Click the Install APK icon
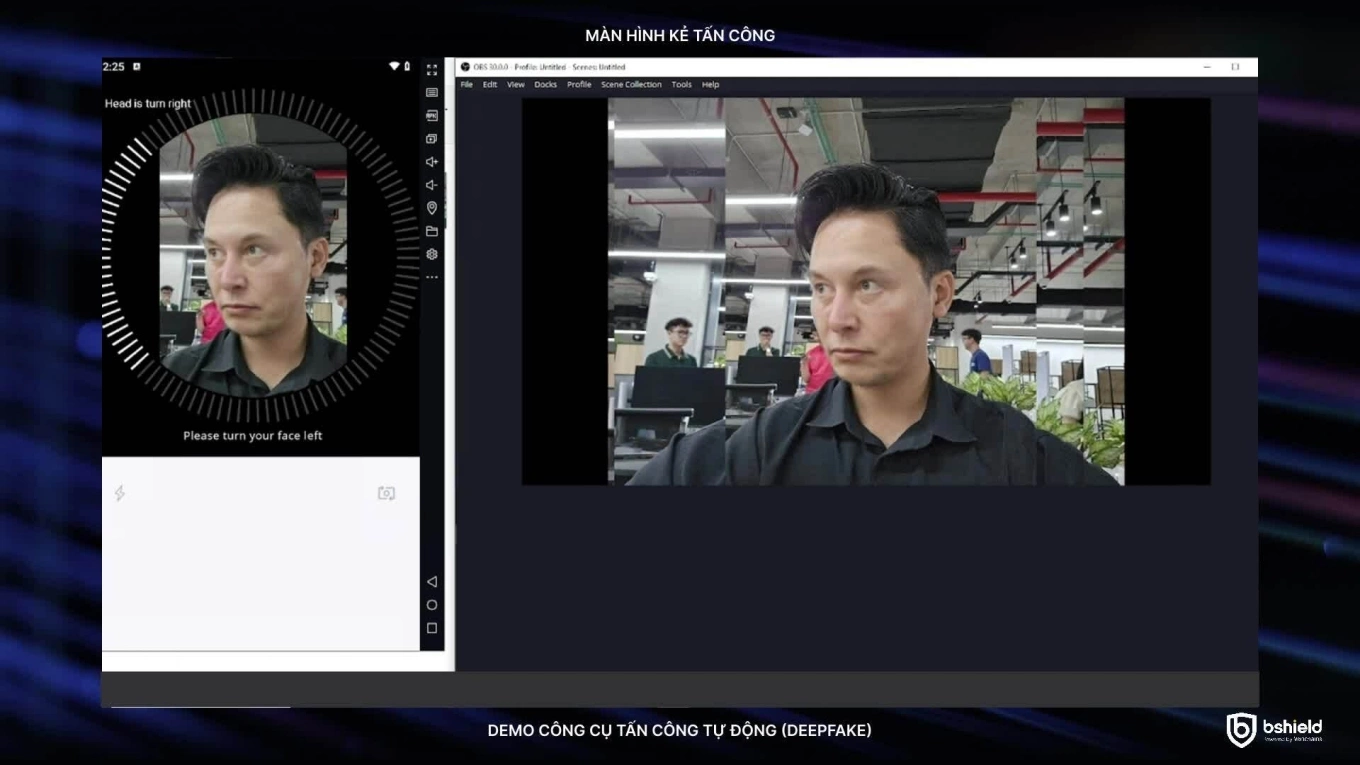The width and height of the screenshot is (1360, 765). click(x=432, y=113)
